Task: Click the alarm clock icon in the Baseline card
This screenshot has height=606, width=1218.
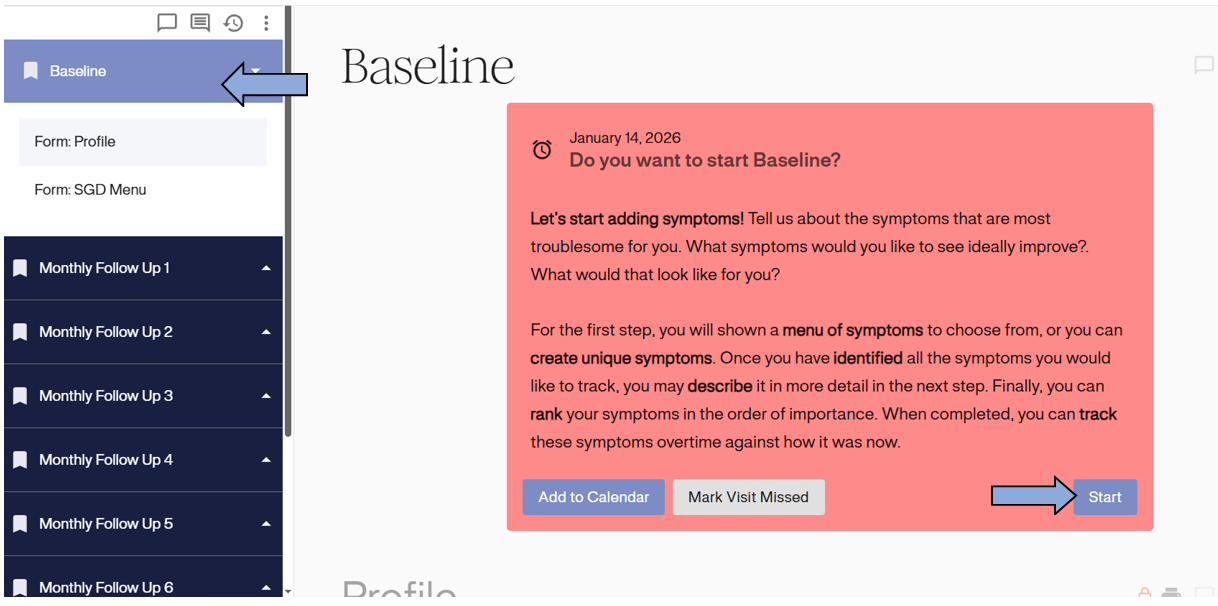Action: click(x=542, y=150)
